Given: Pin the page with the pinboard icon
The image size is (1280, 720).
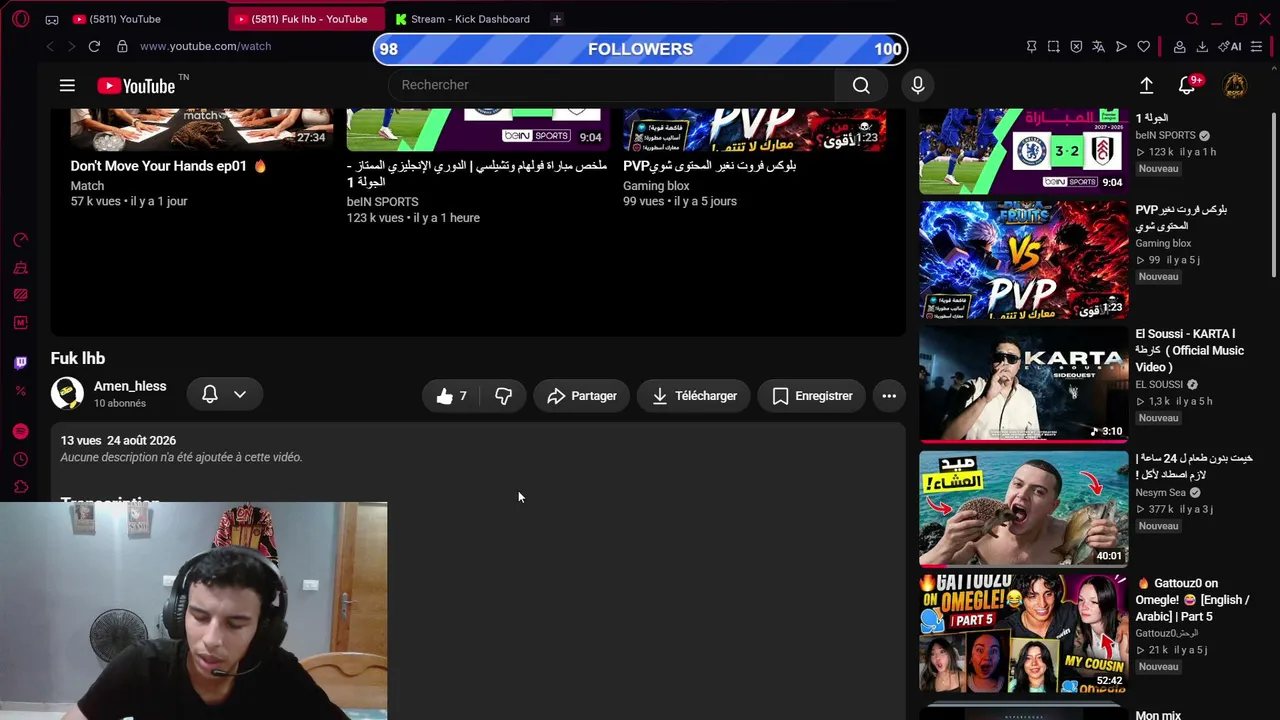Looking at the screenshot, I should point(1032,46).
